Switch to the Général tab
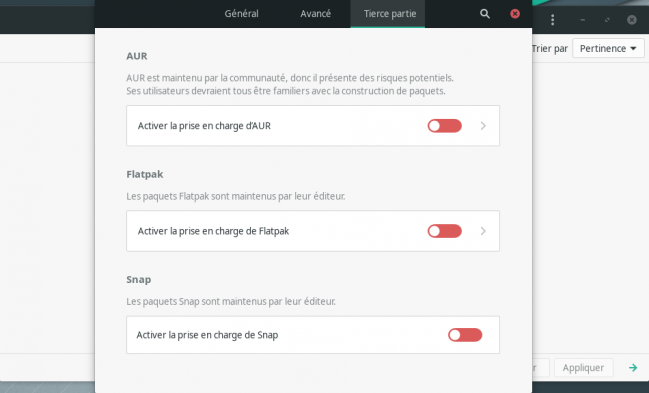 point(241,14)
